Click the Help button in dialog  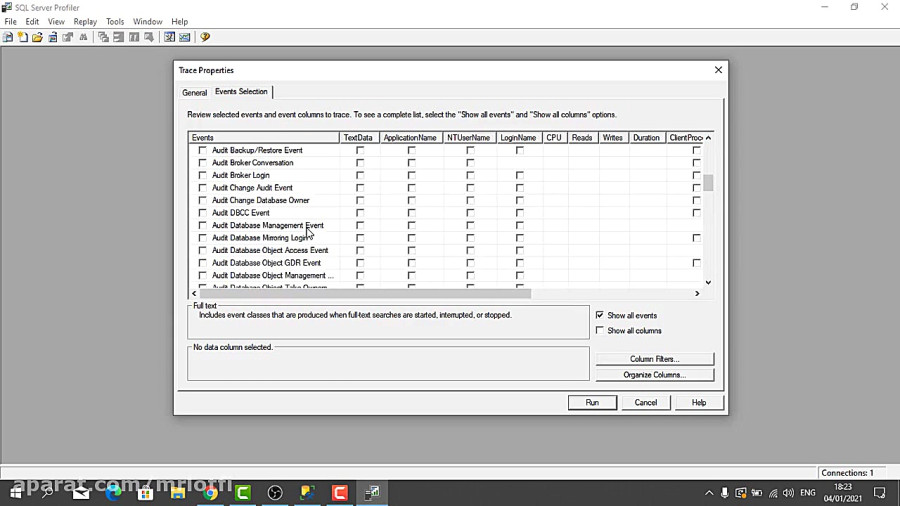699,403
